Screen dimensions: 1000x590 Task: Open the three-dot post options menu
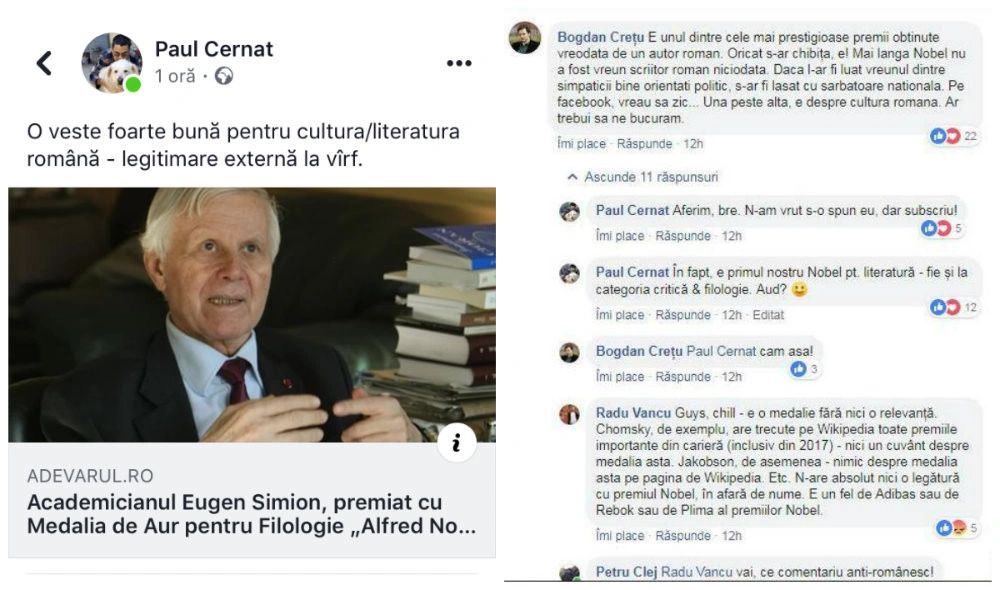(x=459, y=63)
